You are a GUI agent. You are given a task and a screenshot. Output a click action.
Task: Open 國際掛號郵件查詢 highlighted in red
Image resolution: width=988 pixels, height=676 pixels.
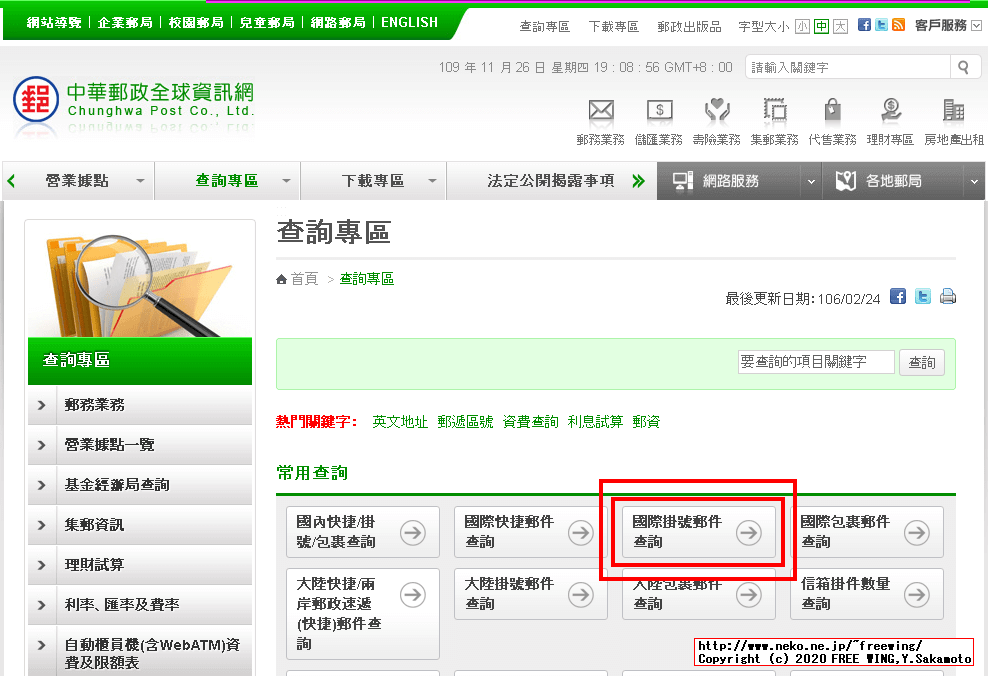pos(699,531)
